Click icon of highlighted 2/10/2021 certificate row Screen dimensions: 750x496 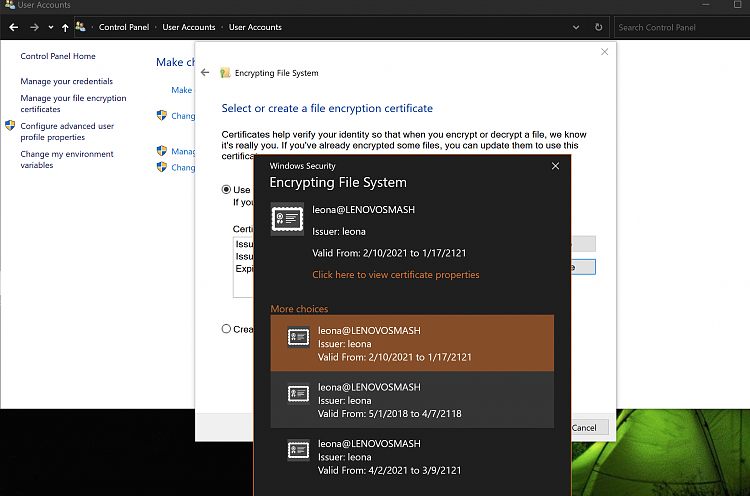pos(298,337)
